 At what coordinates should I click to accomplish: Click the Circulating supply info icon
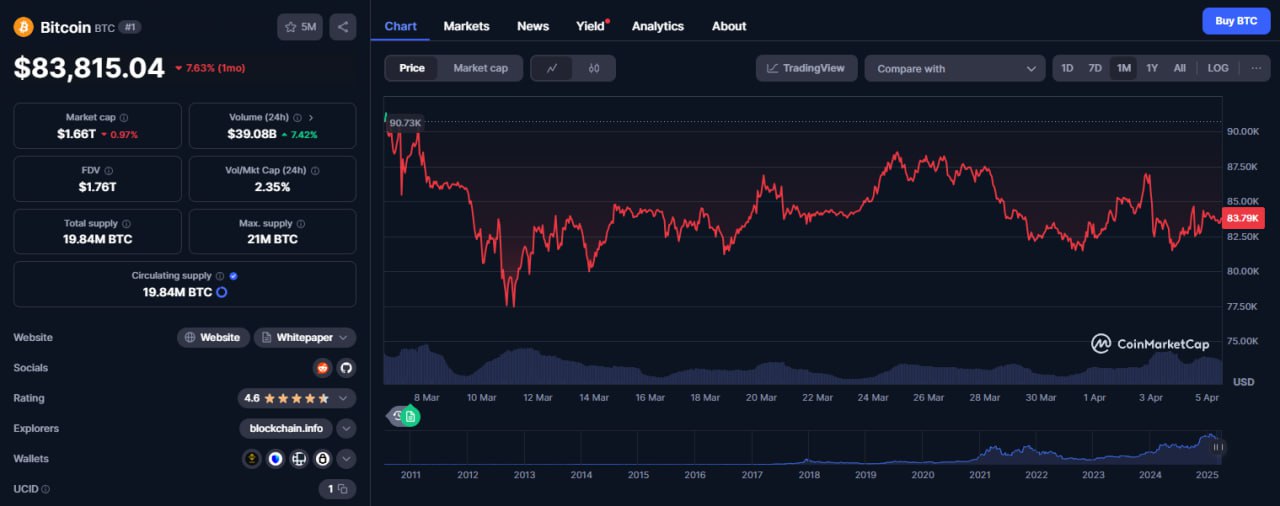(x=220, y=276)
